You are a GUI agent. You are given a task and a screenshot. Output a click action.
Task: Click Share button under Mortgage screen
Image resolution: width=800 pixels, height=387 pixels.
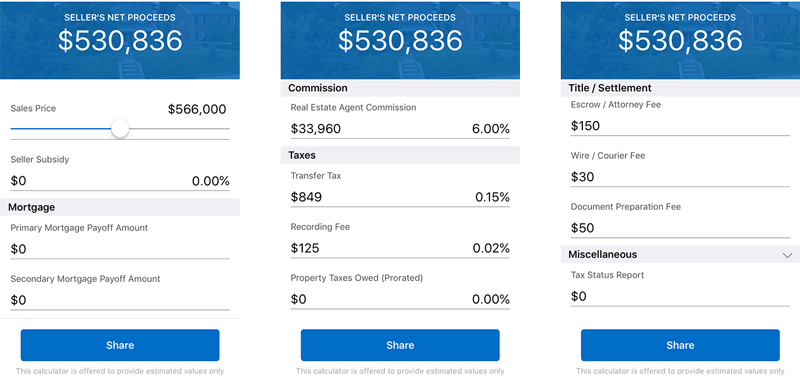(x=120, y=345)
